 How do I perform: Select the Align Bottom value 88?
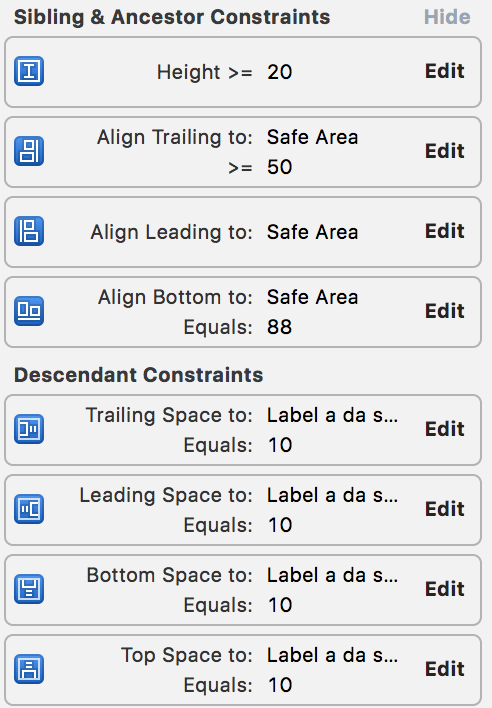(x=279, y=327)
